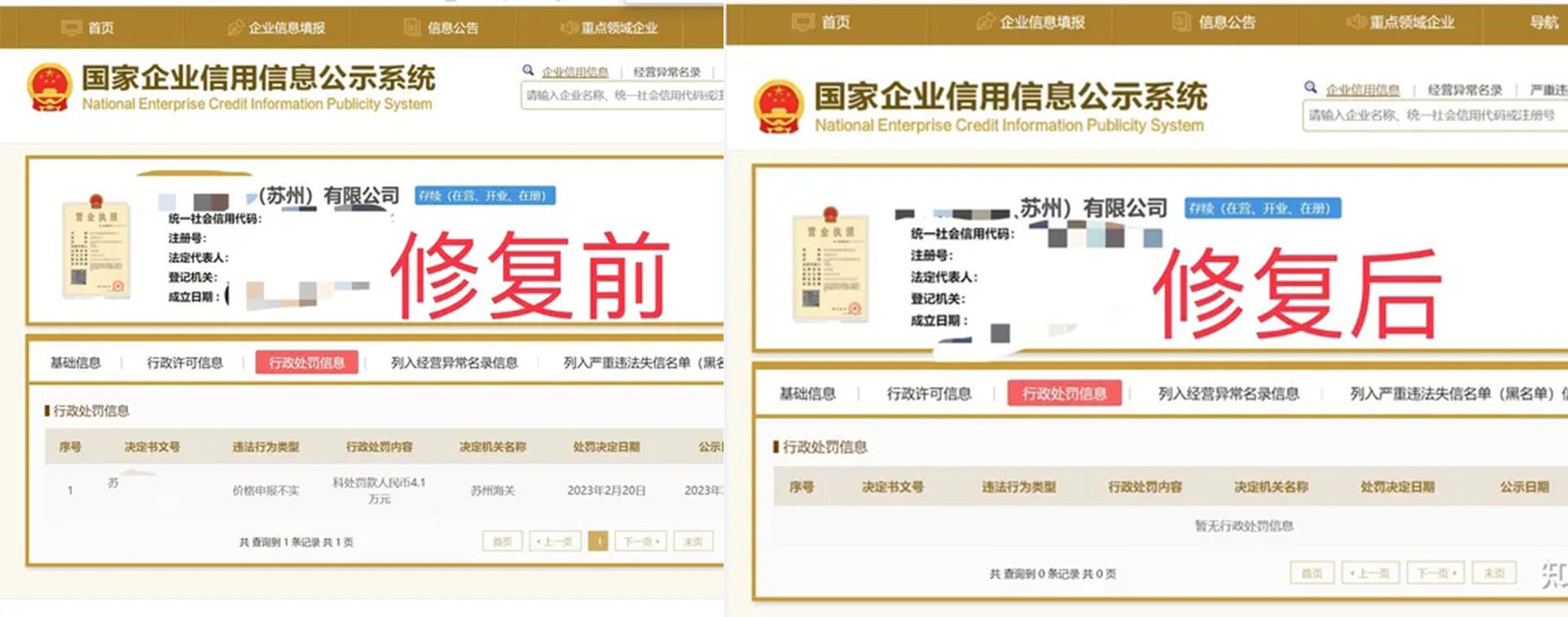The image size is (1568, 617).
Task: Click the national emblem logo in left screenshot
Action: coord(50,87)
